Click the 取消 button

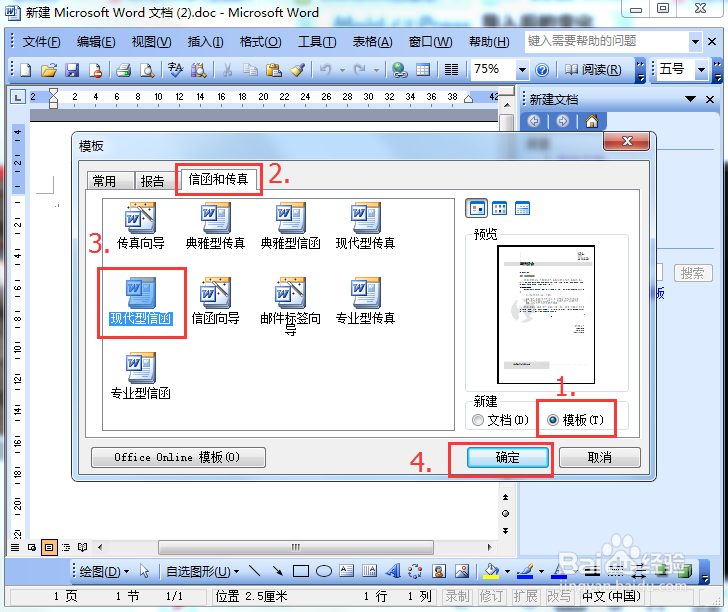599,457
